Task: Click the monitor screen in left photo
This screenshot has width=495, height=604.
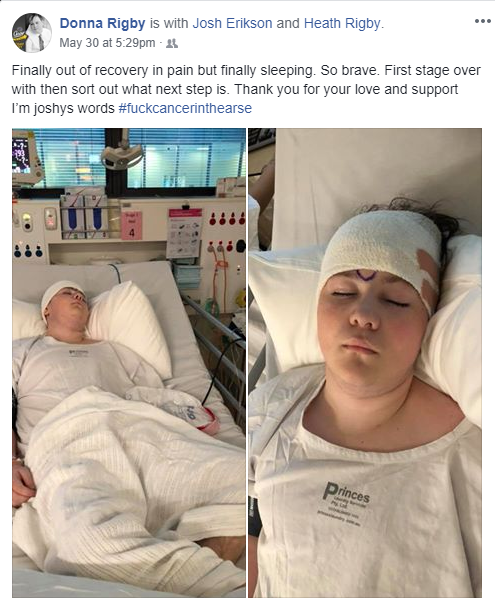Action: [20, 155]
